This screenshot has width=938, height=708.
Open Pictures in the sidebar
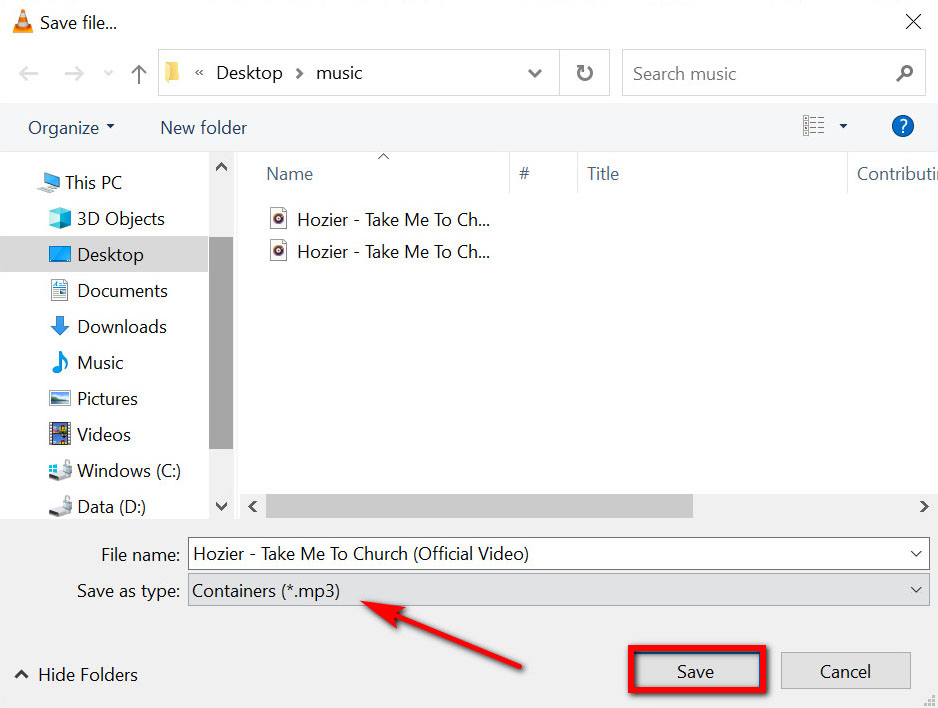(x=93, y=398)
